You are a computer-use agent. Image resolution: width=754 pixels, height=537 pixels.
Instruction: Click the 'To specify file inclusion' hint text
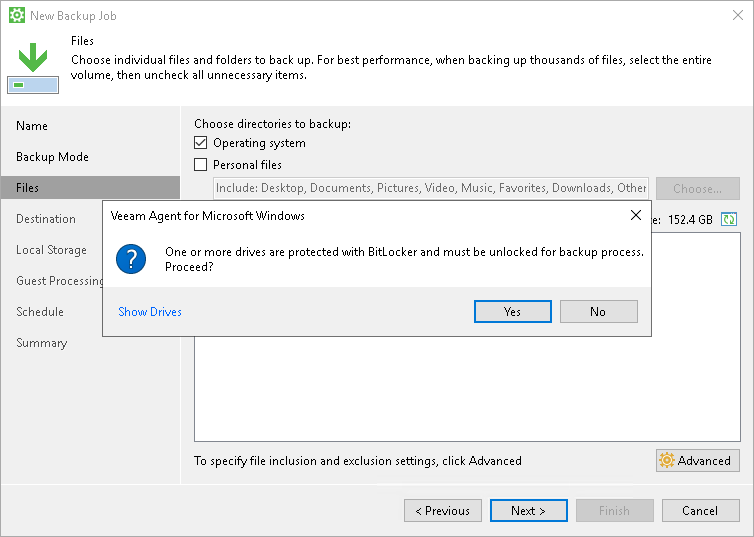(x=358, y=461)
